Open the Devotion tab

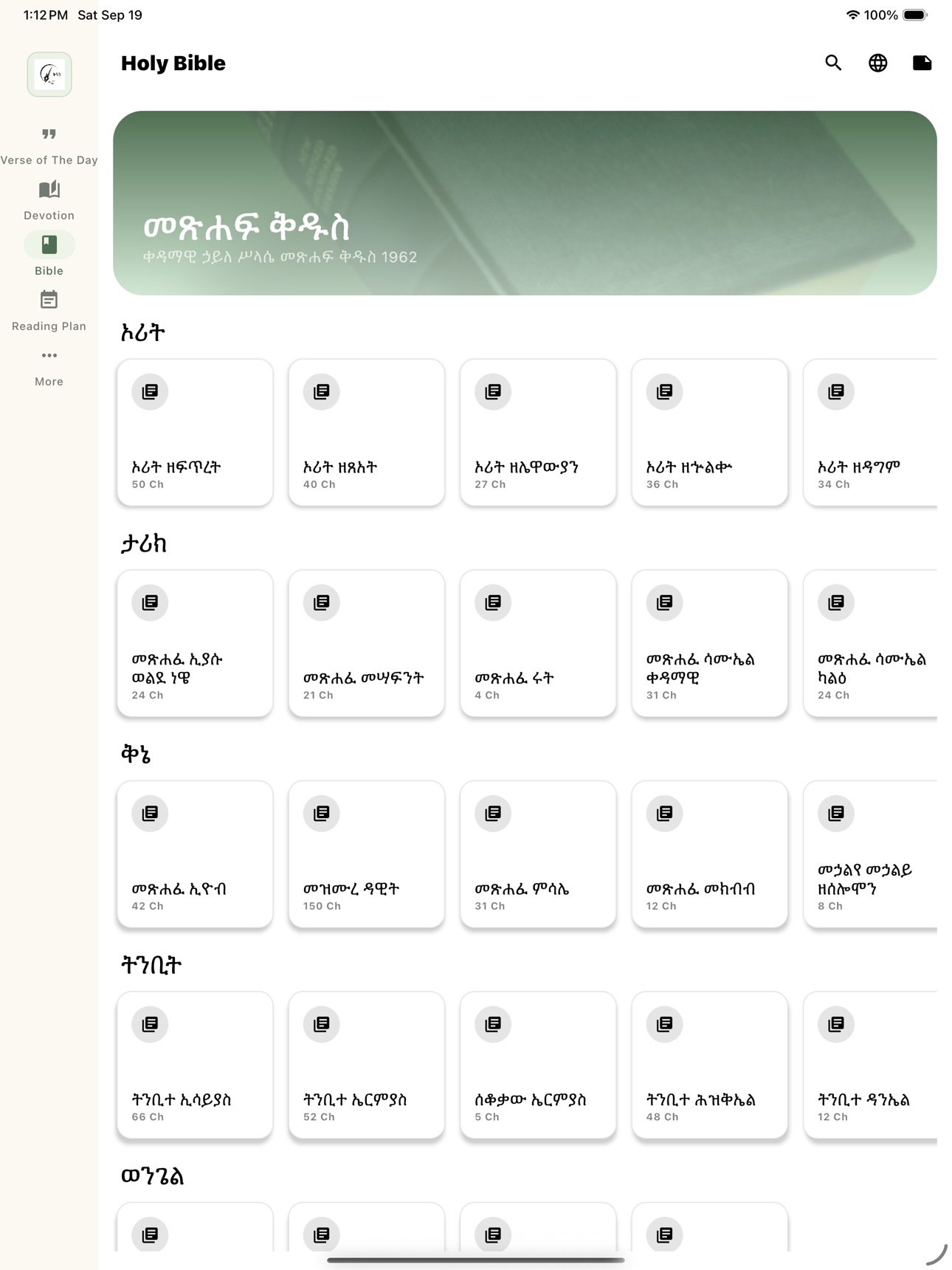coord(49,201)
